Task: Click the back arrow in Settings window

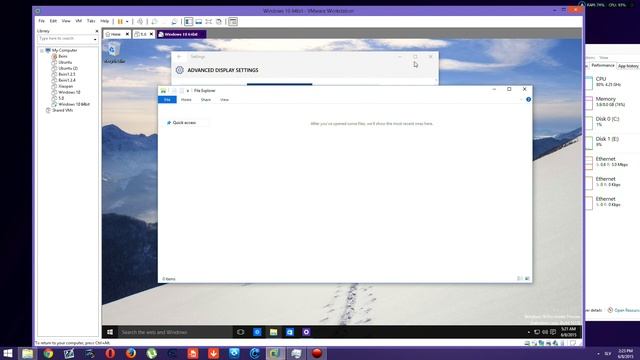Action: 179,57
